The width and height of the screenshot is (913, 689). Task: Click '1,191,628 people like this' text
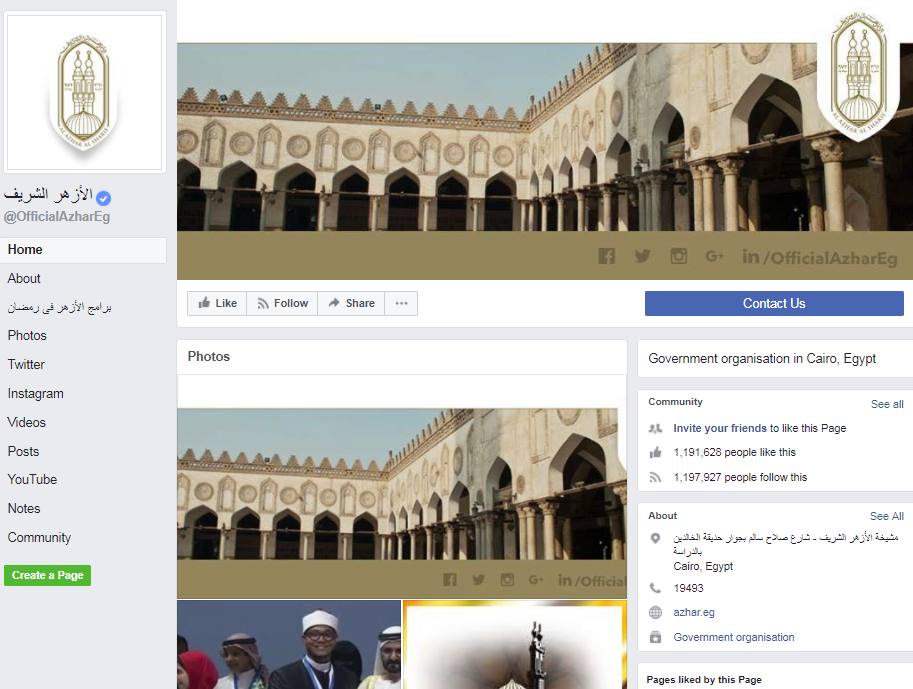pos(734,453)
